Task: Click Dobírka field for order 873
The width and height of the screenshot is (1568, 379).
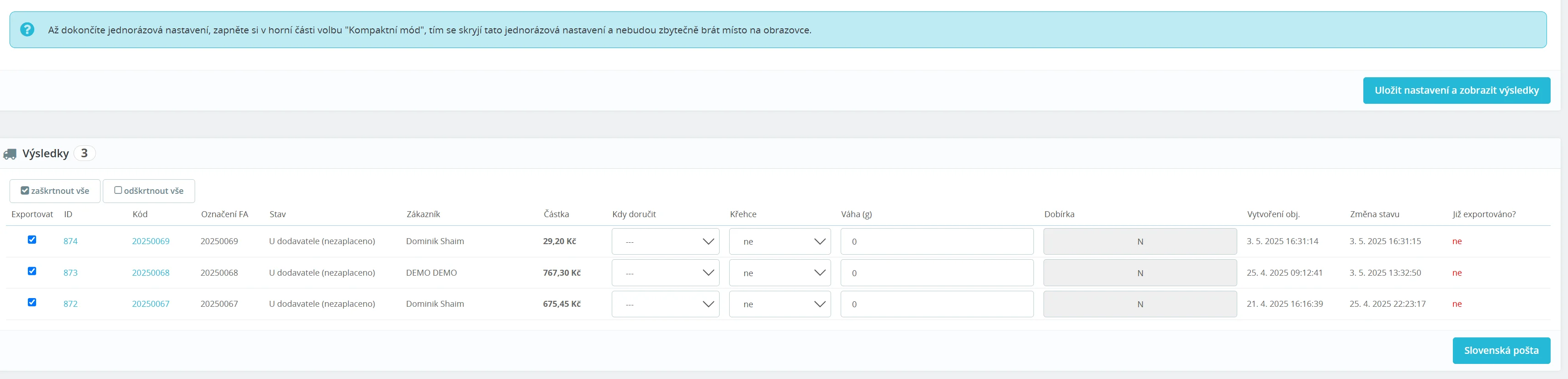Action: coord(1139,273)
